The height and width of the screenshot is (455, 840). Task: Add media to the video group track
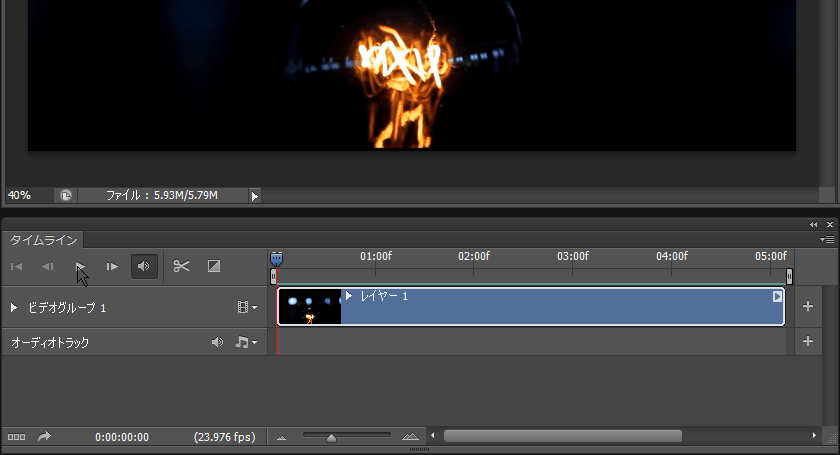[x=808, y=307]
